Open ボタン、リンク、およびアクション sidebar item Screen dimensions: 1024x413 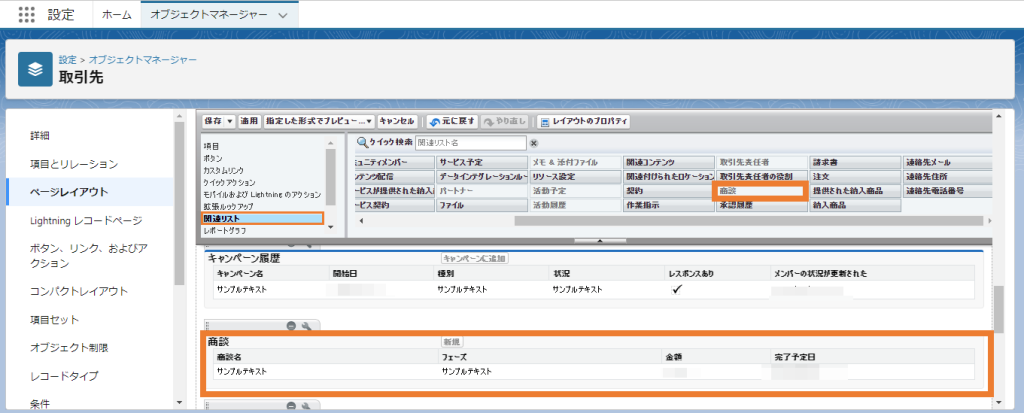coord(88,256)
